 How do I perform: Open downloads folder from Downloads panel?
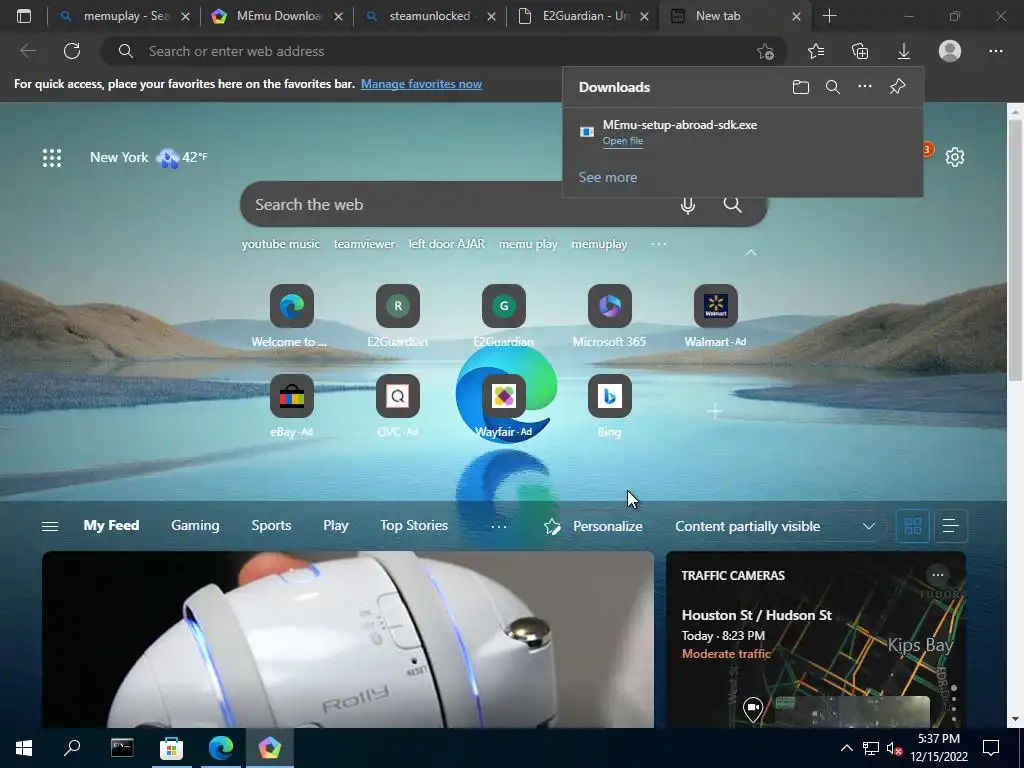[801, 87]
